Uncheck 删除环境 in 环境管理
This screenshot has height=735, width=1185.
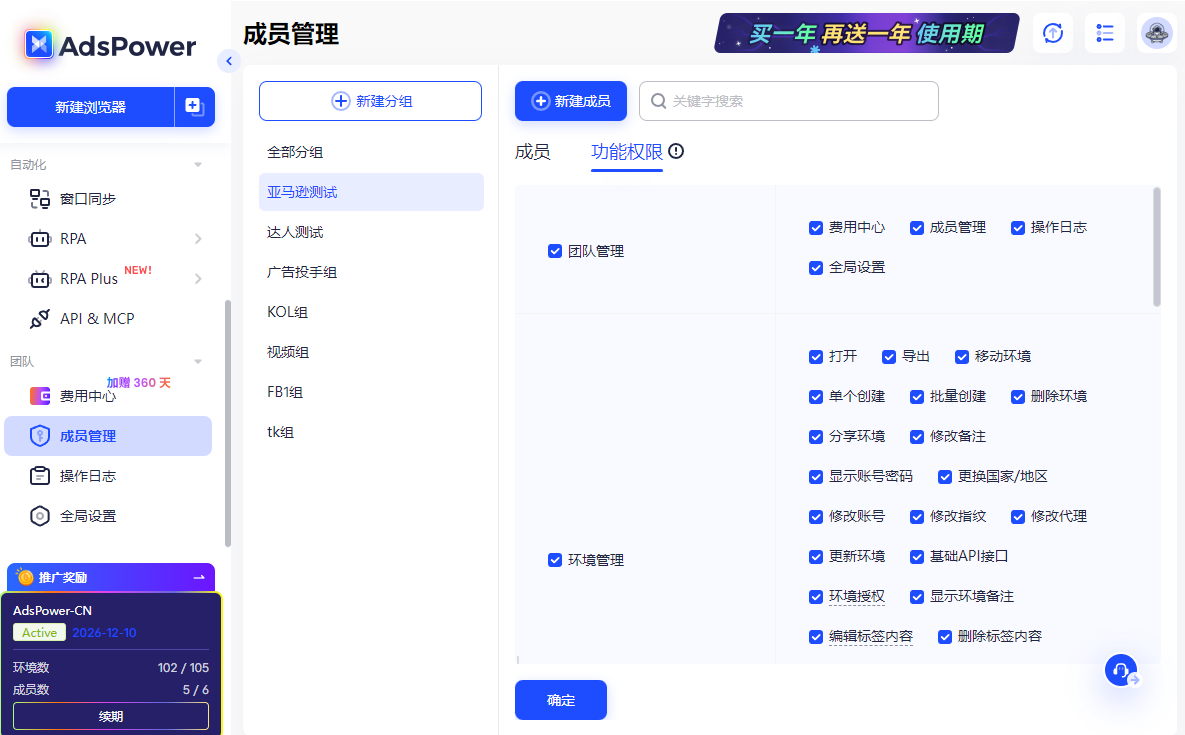[1017, 396]
